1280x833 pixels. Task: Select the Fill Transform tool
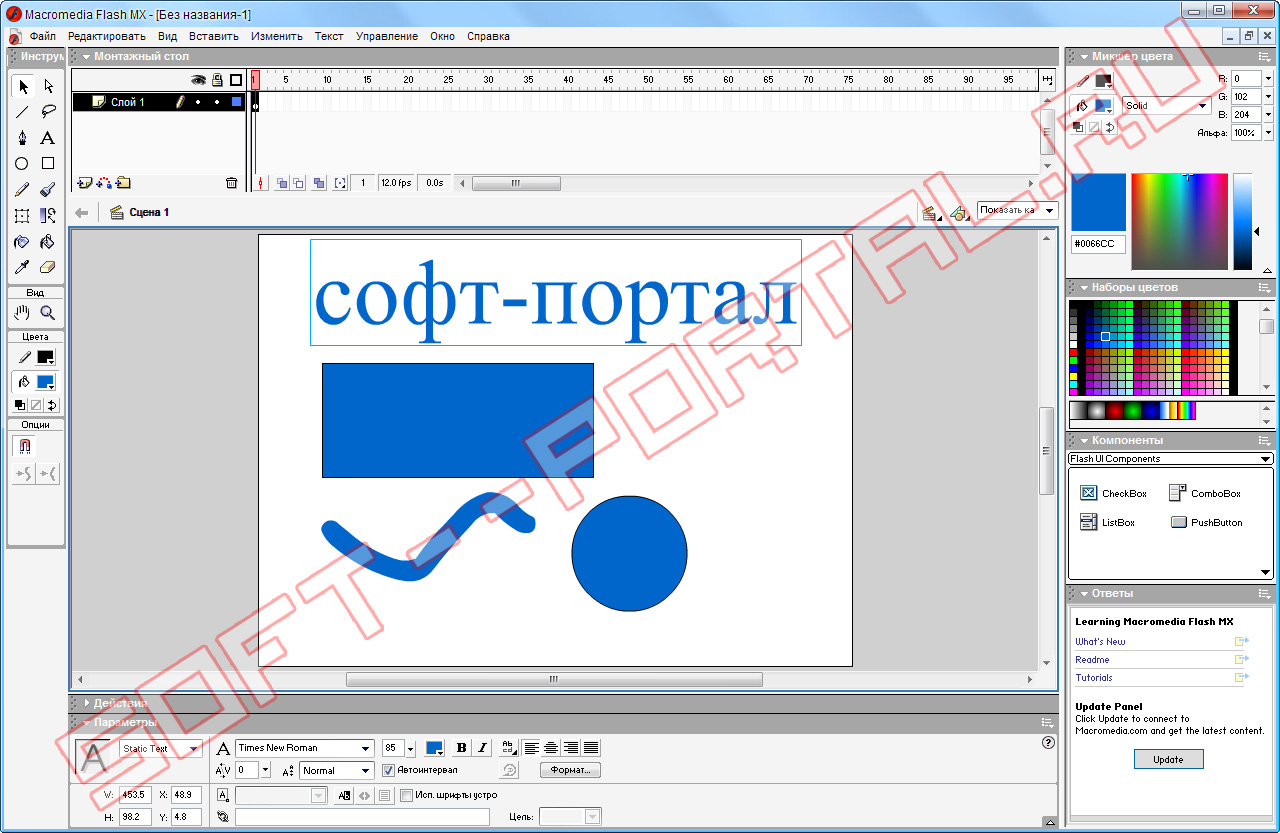coord(48,215)
